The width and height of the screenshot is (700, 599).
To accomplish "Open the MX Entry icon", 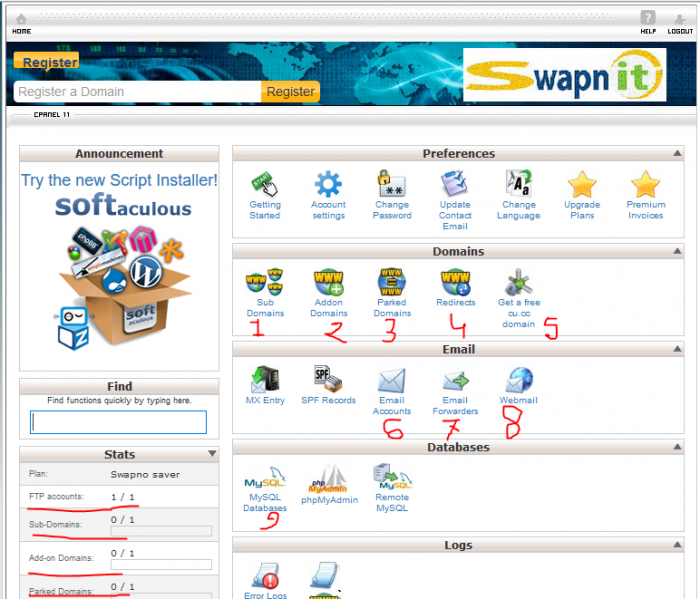I will coord(265,379).
